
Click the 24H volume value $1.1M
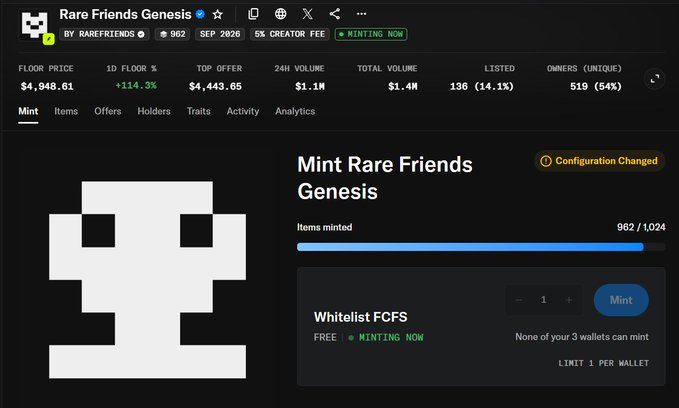point(310,87)
